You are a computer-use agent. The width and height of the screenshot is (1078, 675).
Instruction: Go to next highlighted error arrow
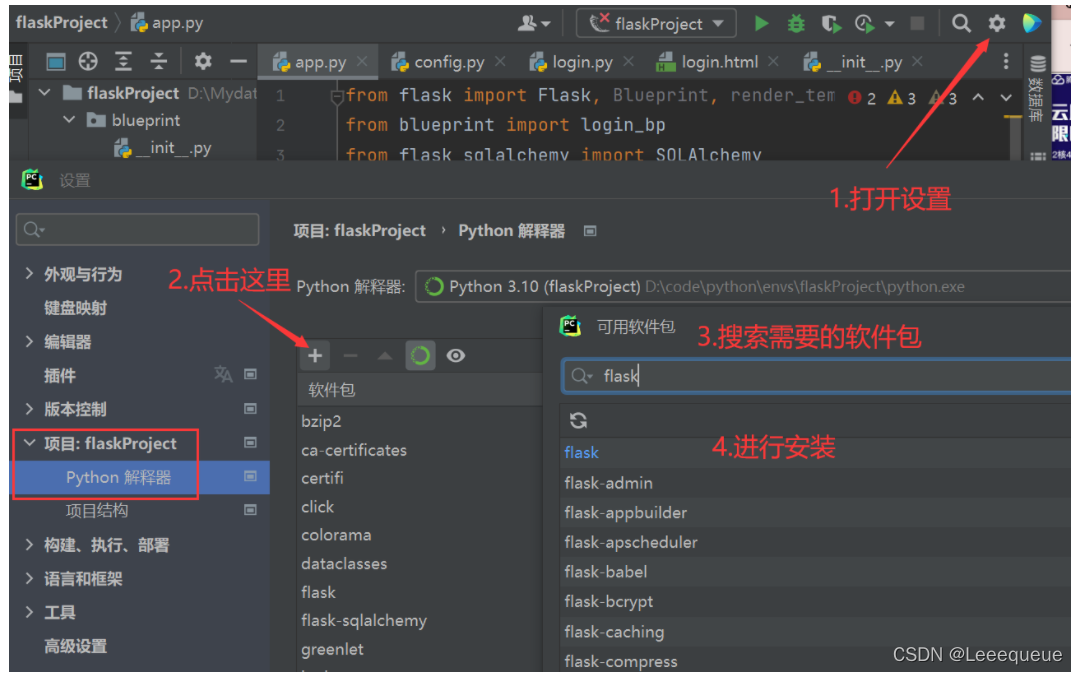[1006, 98]
